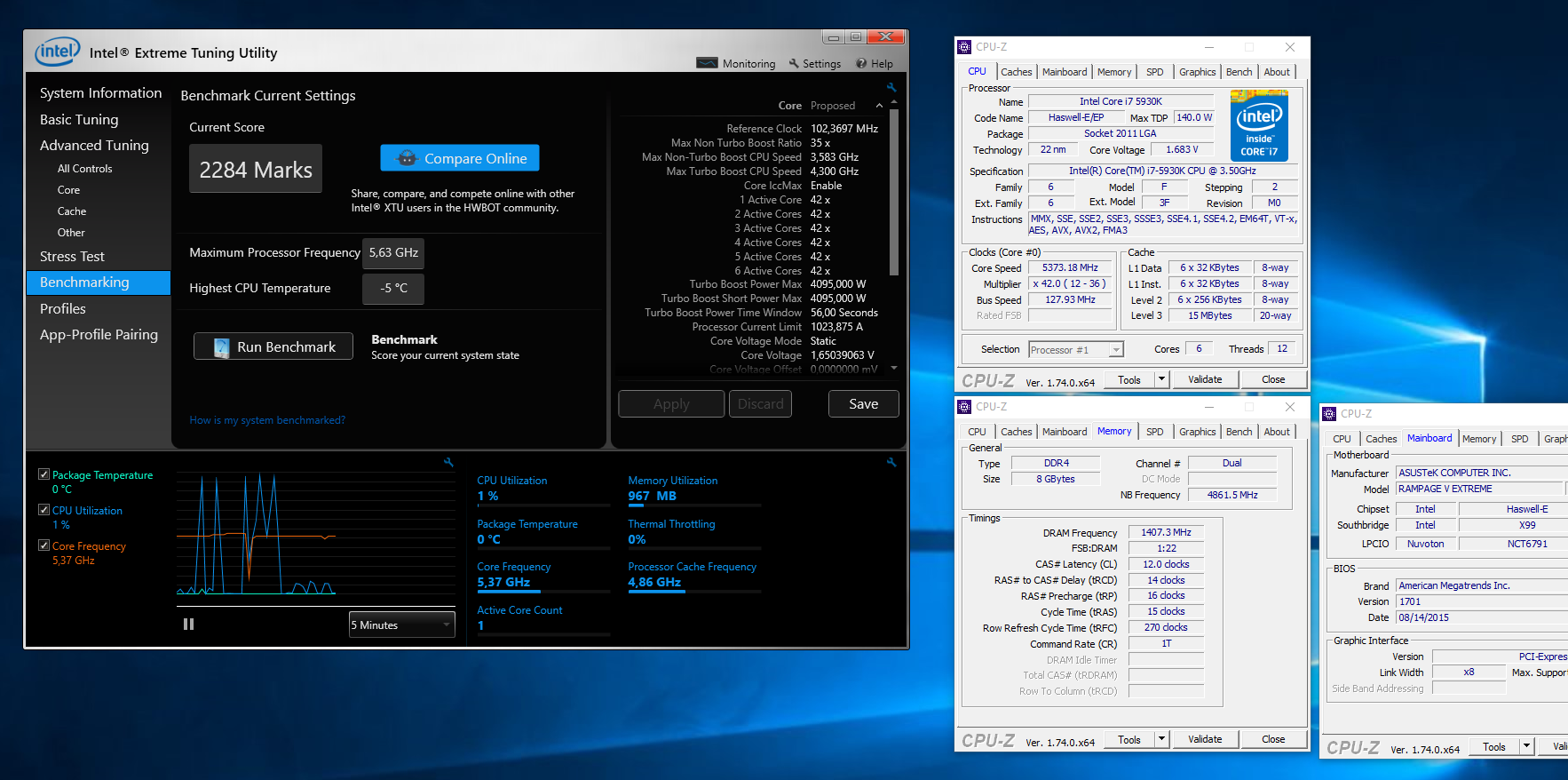Select Cache under Advanced Tuning
This screenshot has height=780, width=1568.
coord(72,211)
